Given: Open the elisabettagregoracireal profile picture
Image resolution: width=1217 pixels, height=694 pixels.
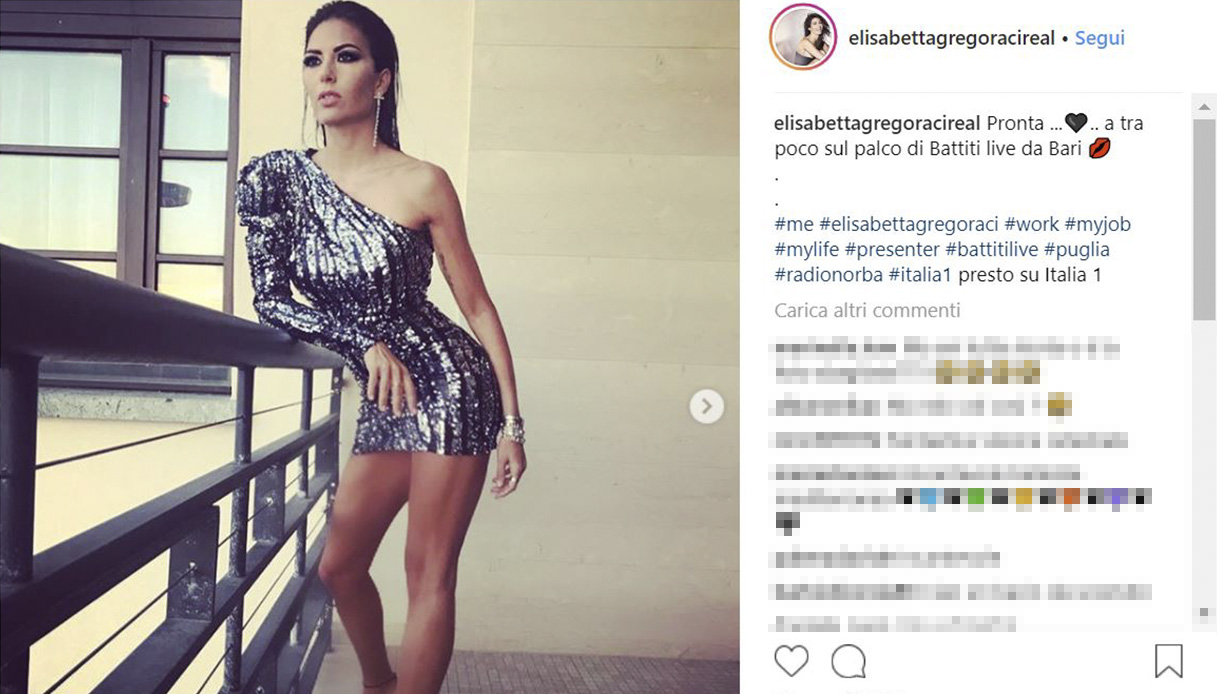Looking at the screenshot, I should 801,38.
